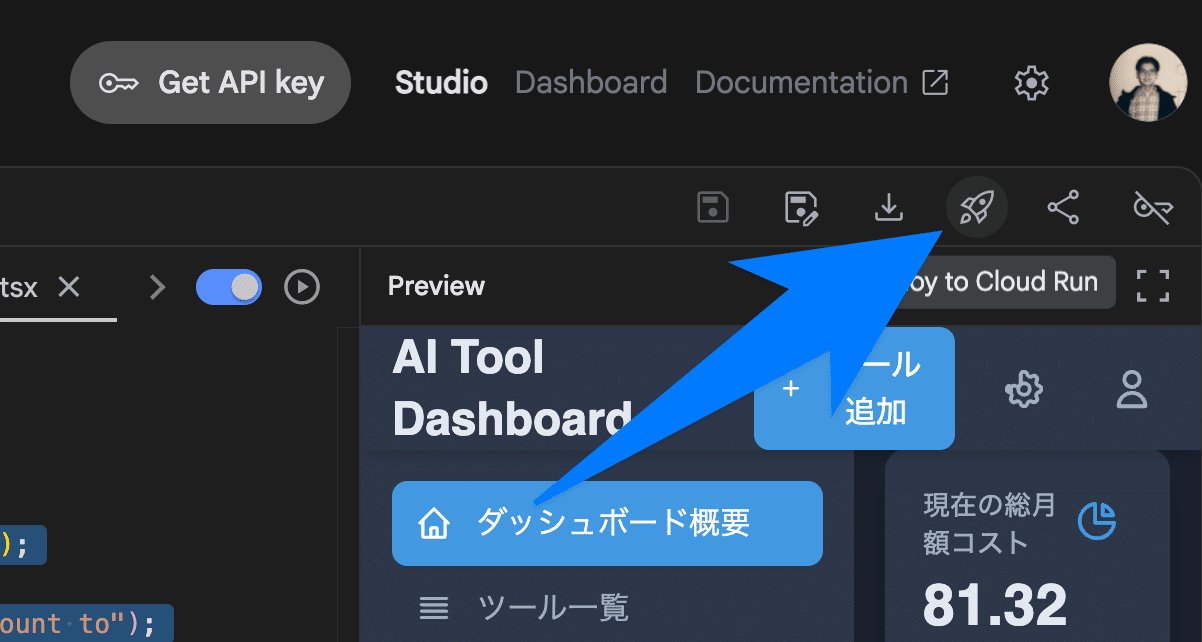The height and width of the screenshot is (642, 1202).
Task: Open the Dashboard page in header
Action: (x=590, y=83)
